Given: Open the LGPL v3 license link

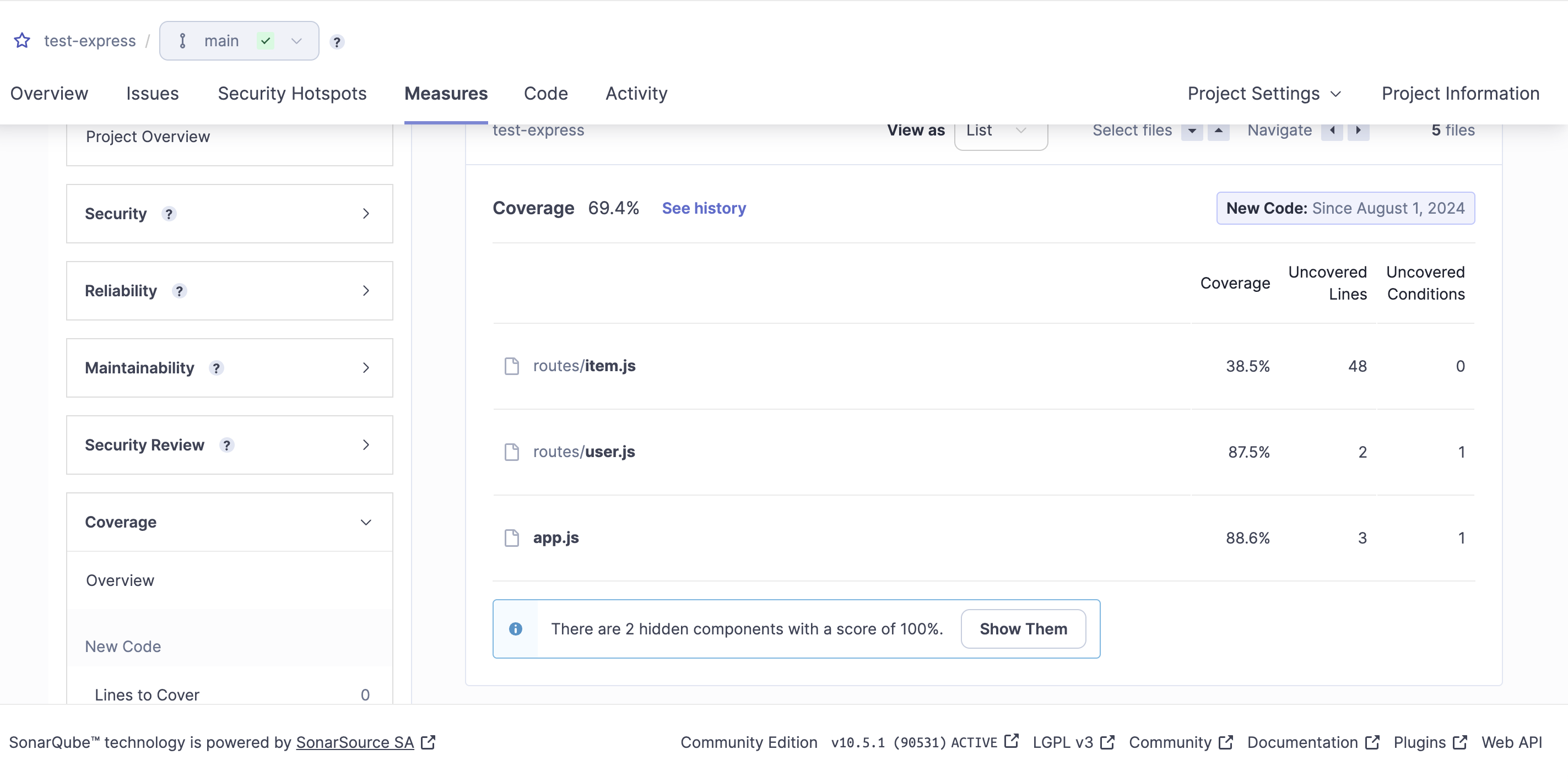Looking at the screenshot, I should (1073, 742).
